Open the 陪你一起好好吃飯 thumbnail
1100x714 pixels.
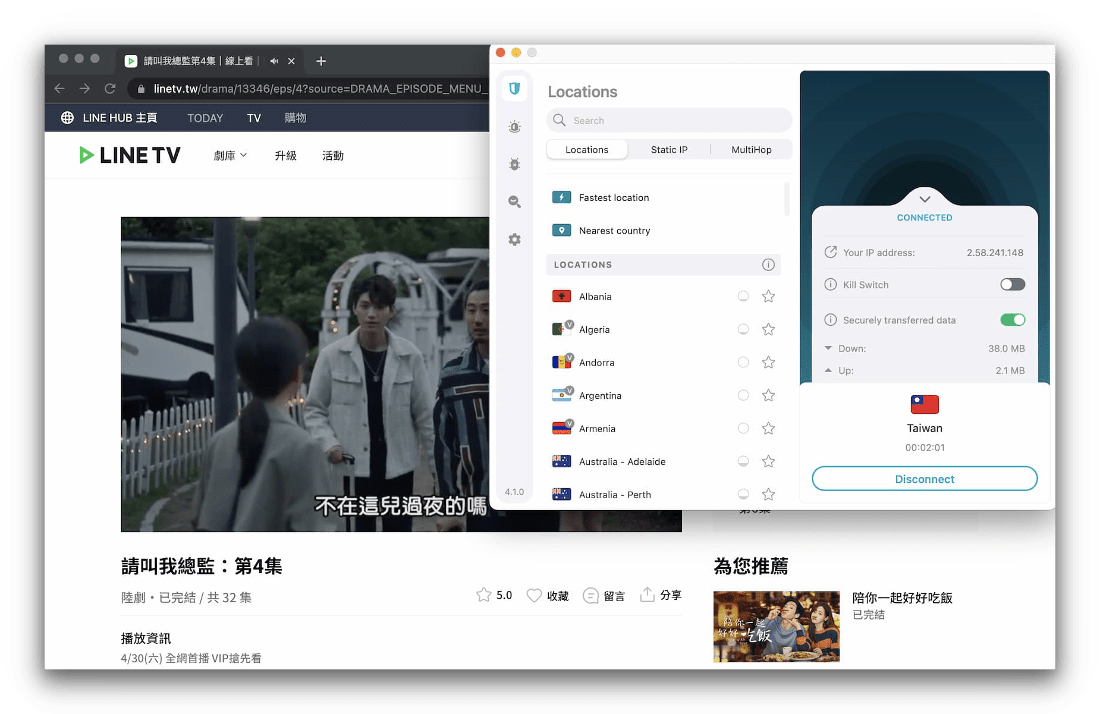click(777, 626)
